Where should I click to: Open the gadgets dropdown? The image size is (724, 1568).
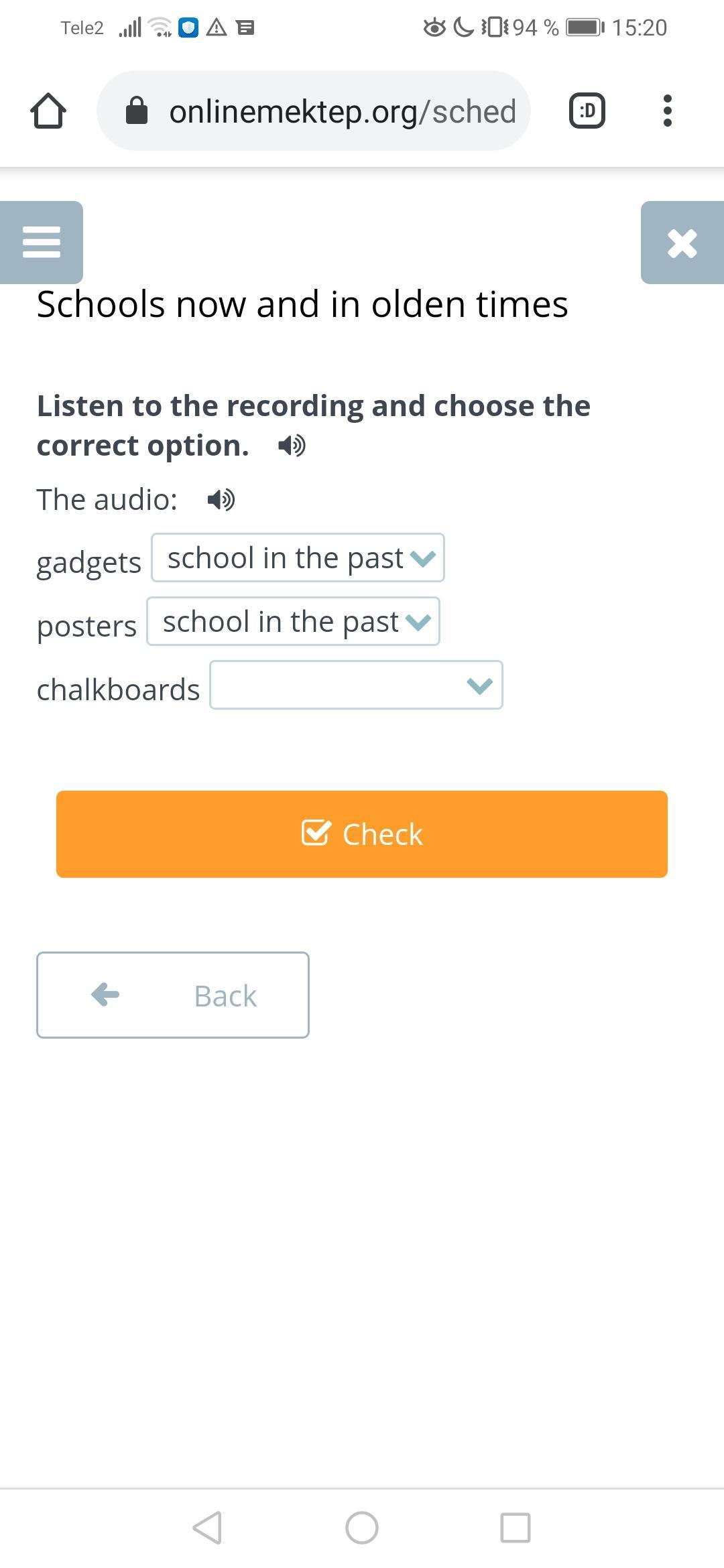click(298, 558)
